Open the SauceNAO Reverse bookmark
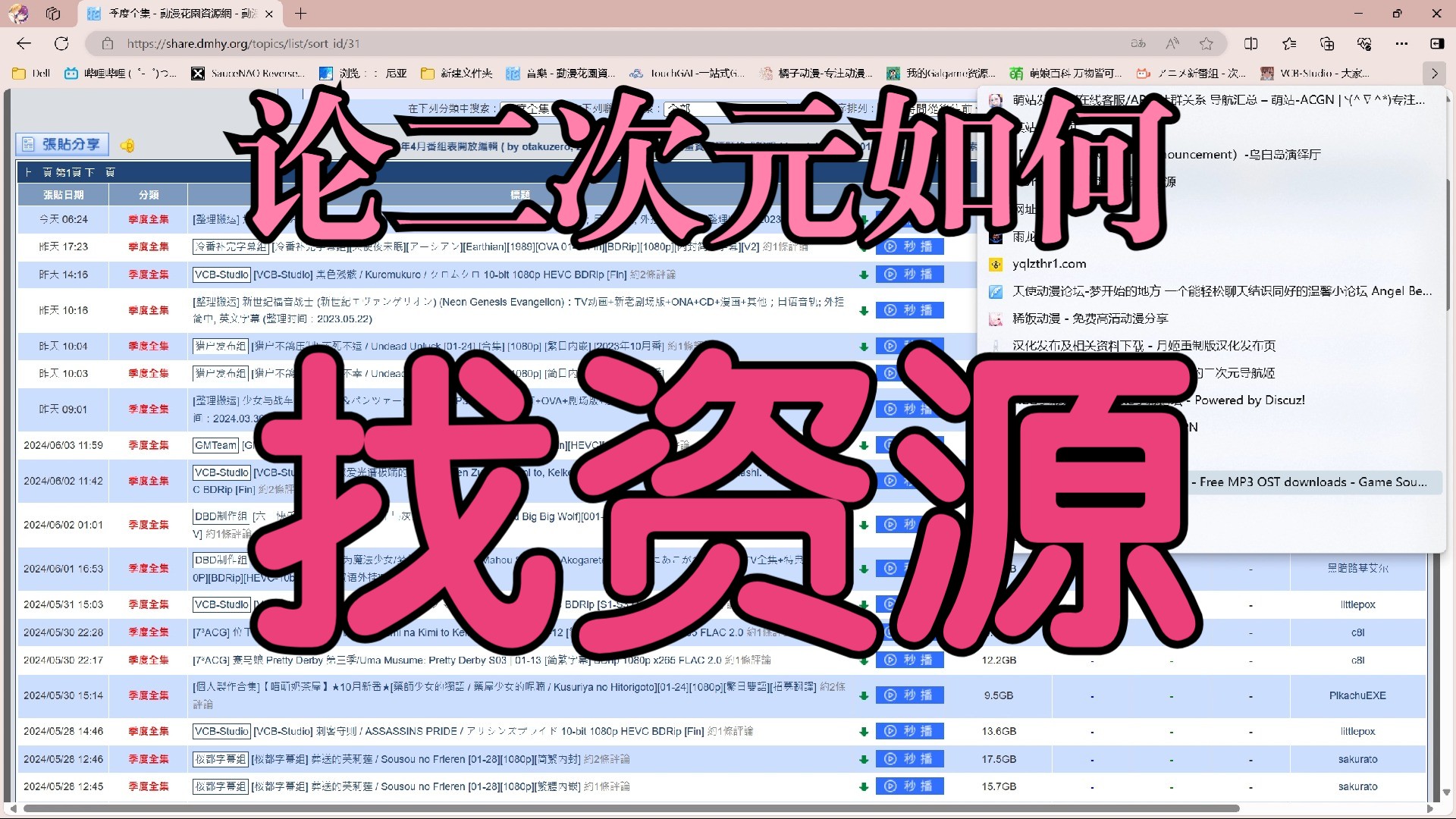 [248, 74]
